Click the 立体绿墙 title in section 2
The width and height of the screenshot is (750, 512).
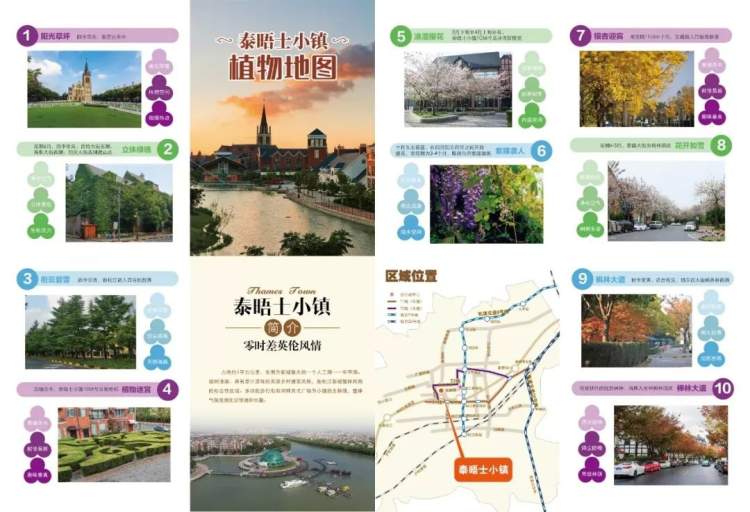tap(136, 150)
